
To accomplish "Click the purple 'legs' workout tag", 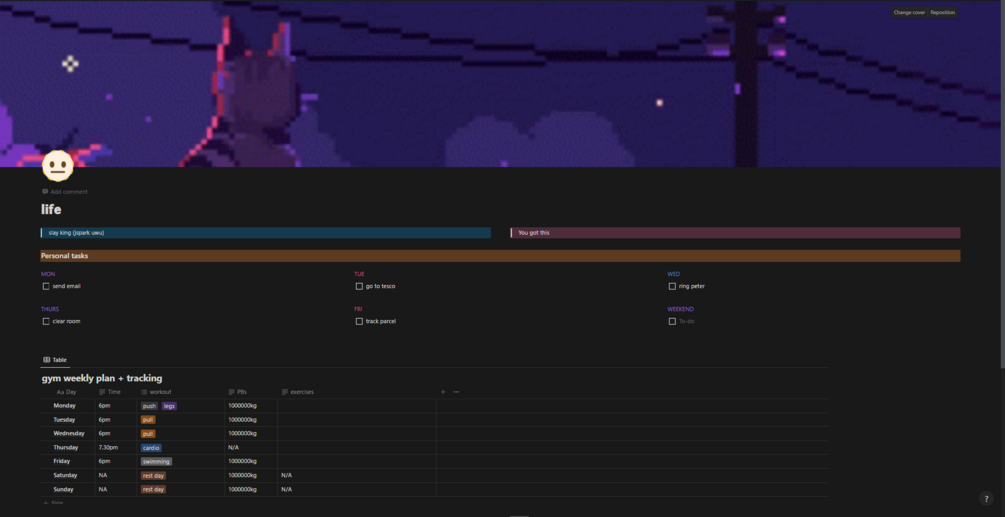I will click(169, 406).
